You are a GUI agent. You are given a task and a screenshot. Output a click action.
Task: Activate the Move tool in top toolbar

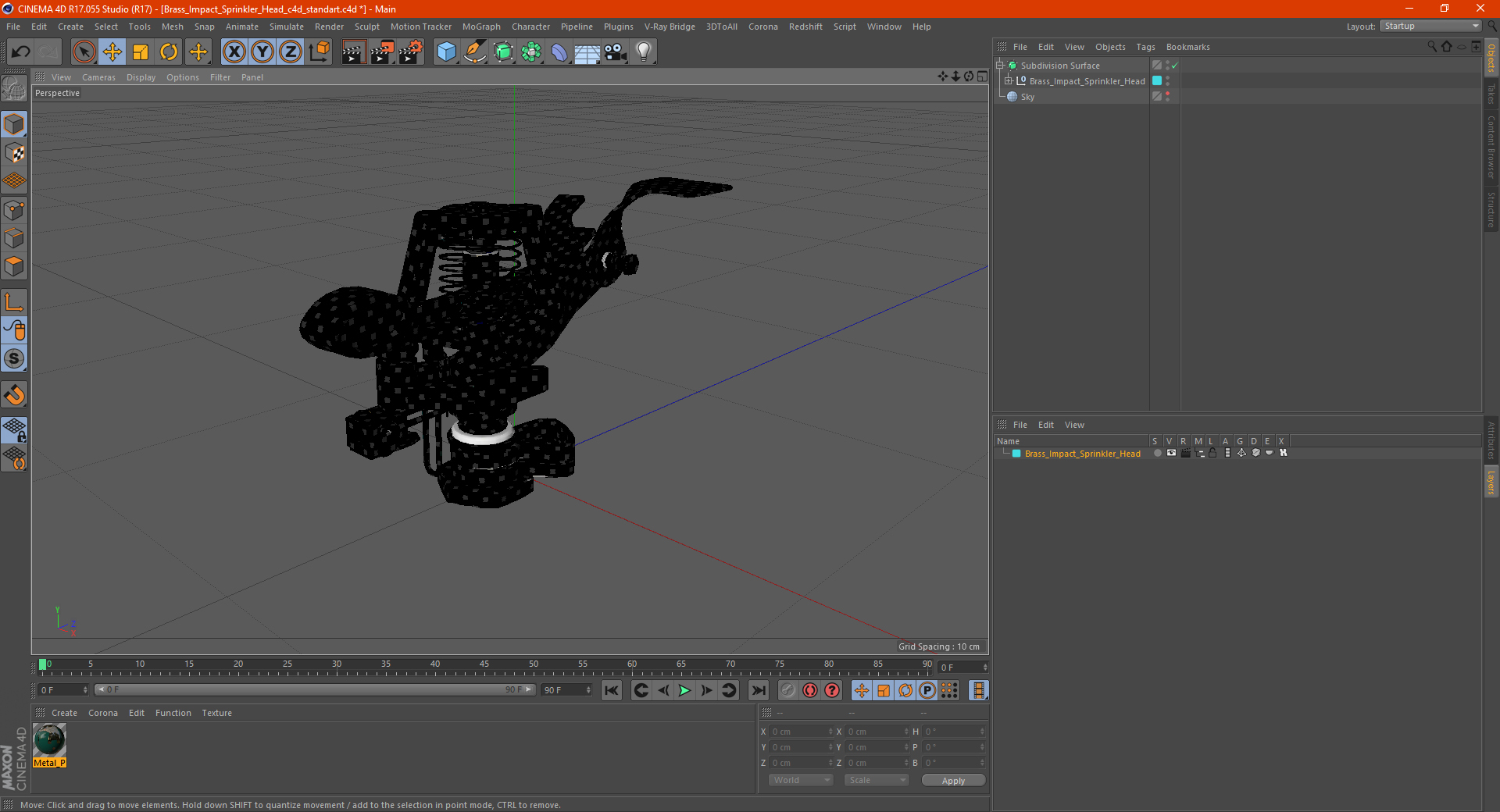pos(112,52)
